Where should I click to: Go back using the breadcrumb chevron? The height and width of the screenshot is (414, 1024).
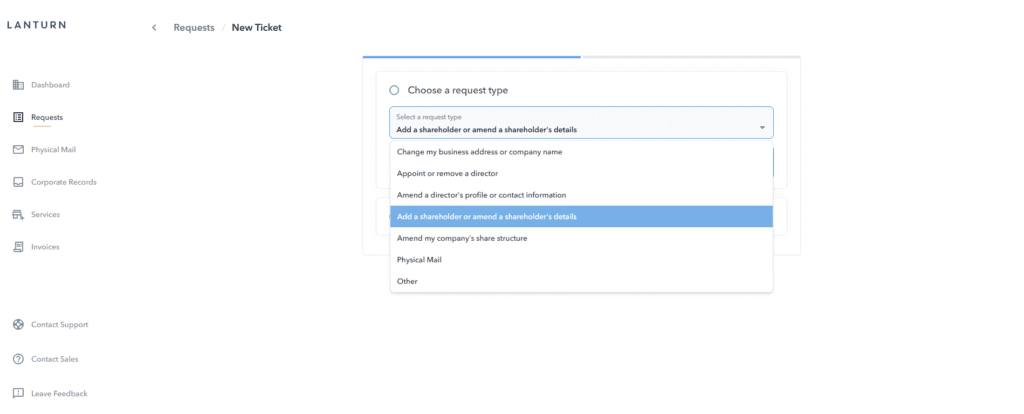[154, 28]
